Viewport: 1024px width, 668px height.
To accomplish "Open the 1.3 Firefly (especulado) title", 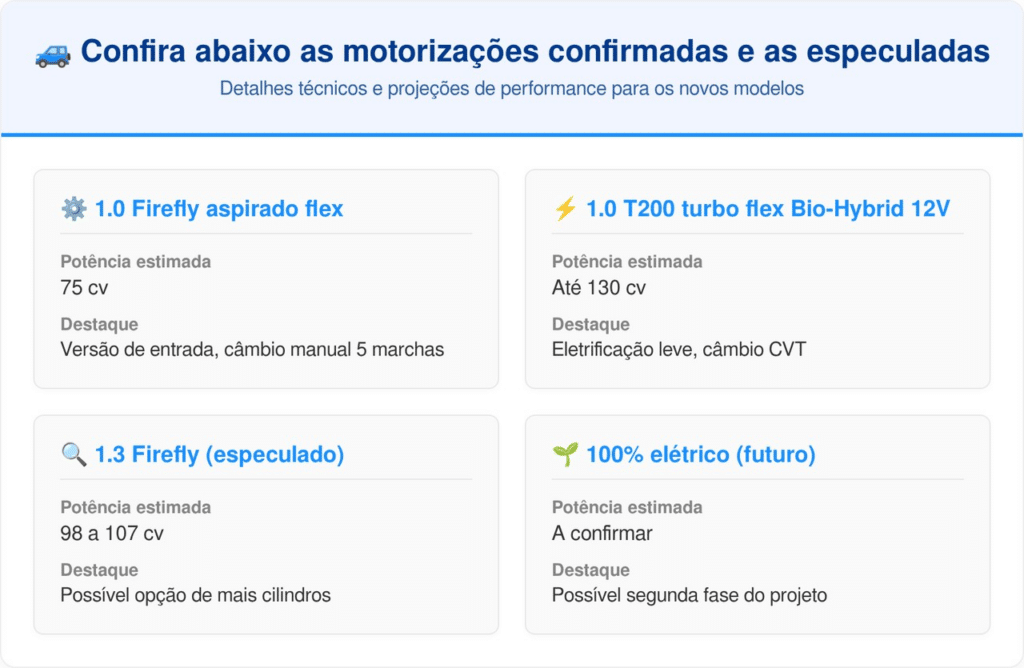I will click(219, 455).
